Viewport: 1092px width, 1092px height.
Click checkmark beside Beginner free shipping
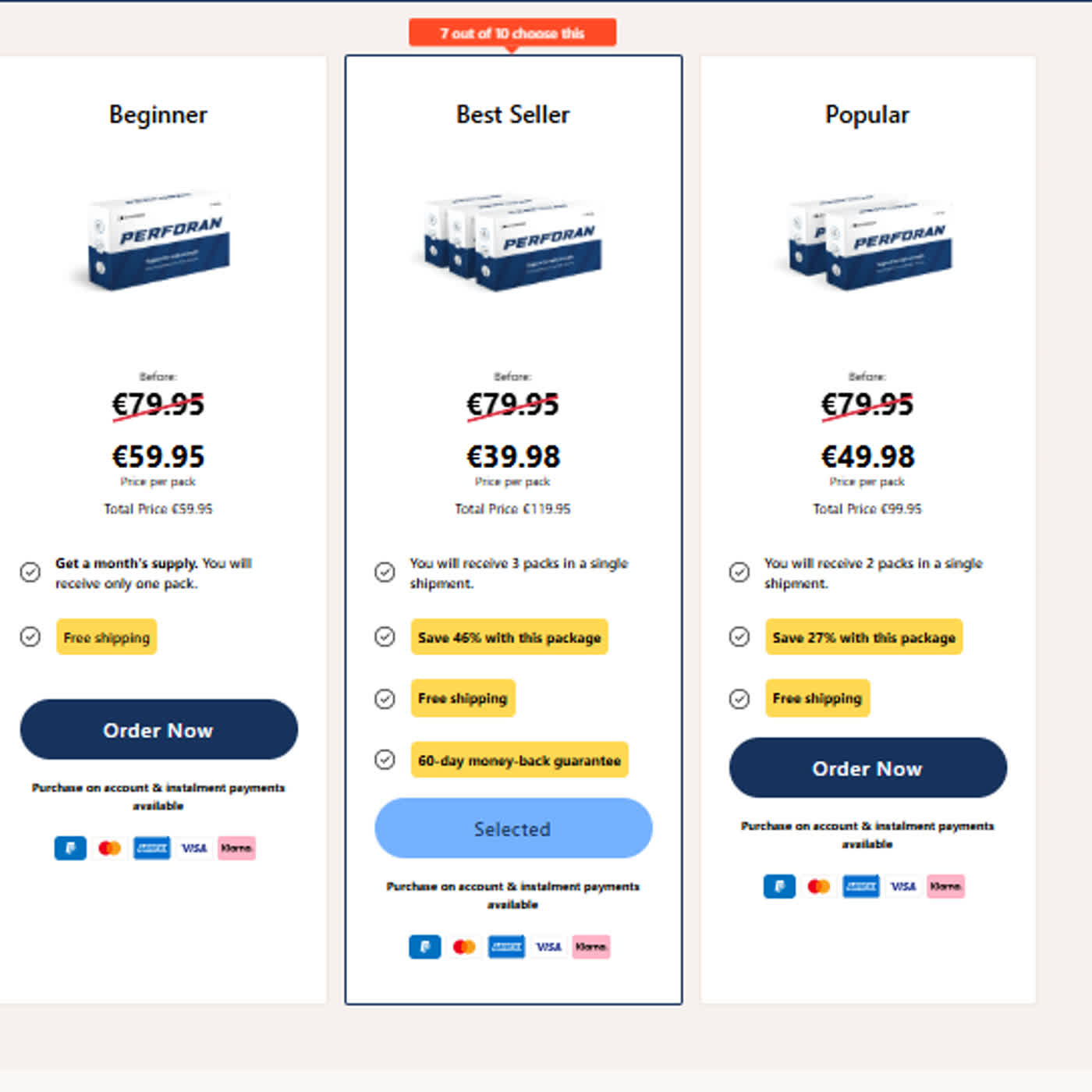coord(30,637)
